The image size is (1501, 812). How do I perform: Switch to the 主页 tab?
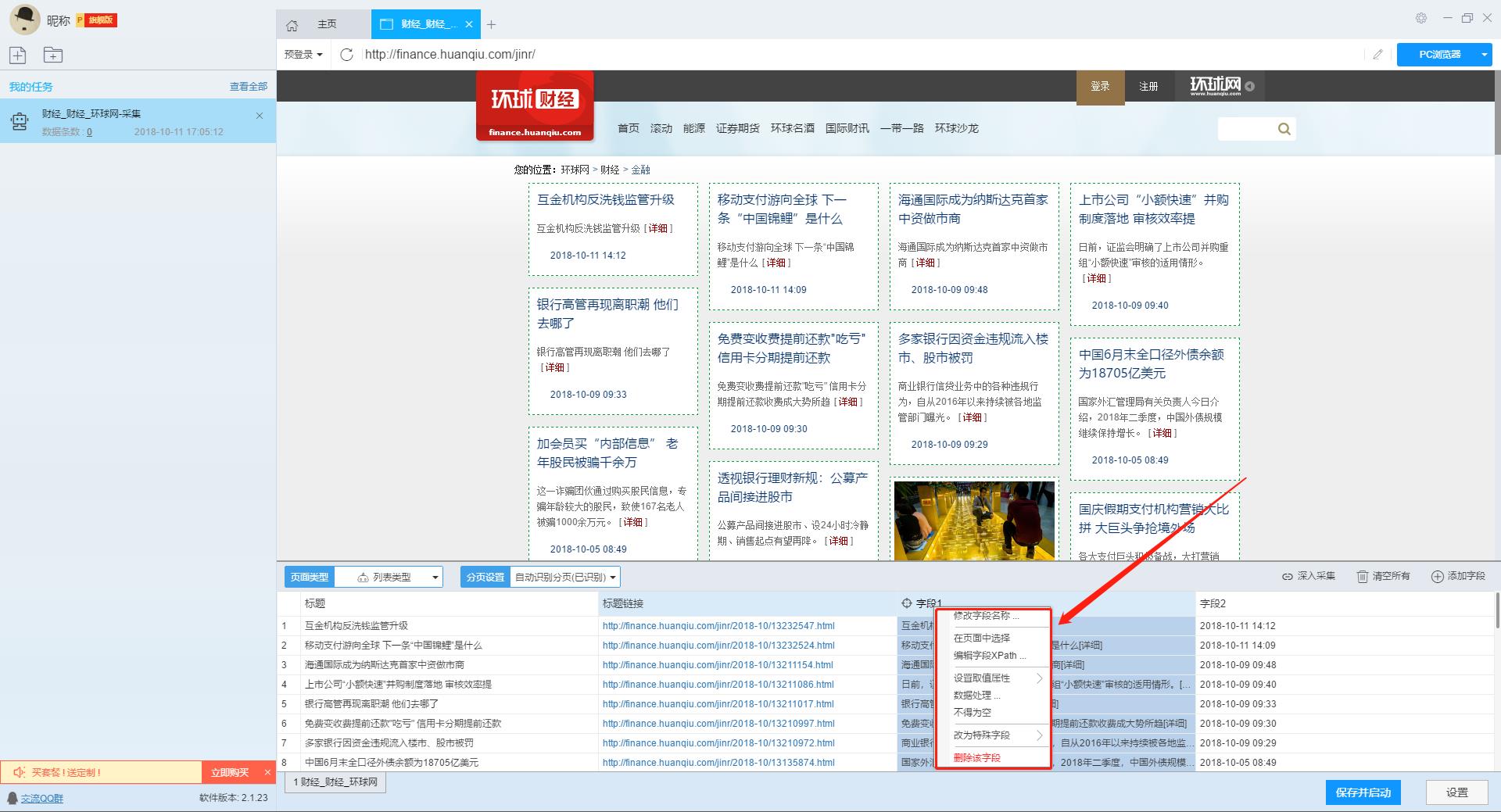[324, 24]
